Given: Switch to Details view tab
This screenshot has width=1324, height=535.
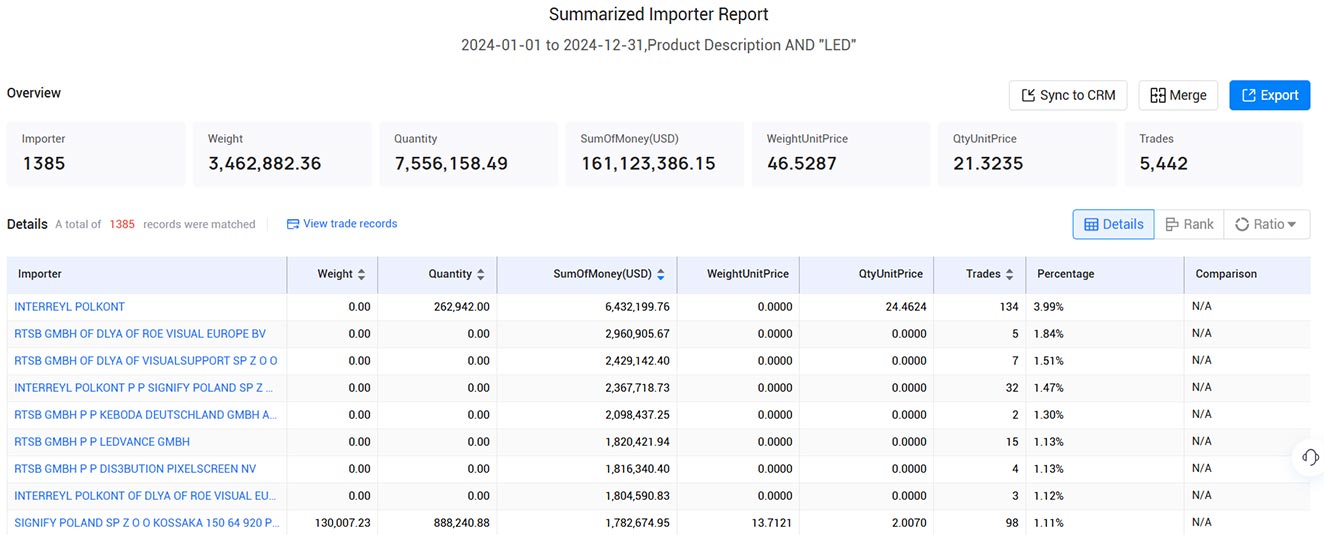Looking at the screenshot, I should point(1113,224).
